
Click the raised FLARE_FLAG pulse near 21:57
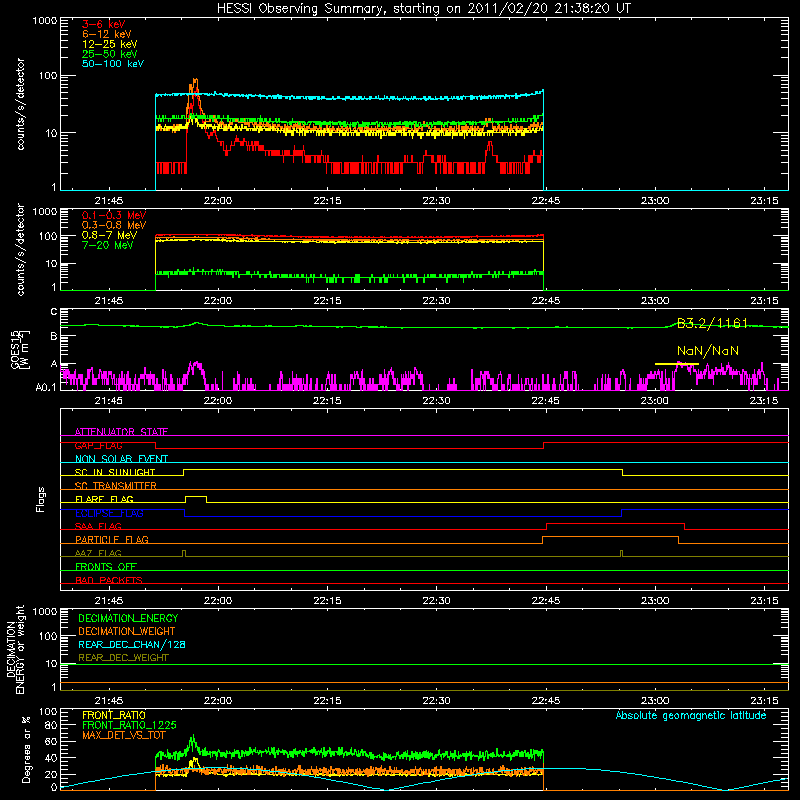[x=196, y=496]
